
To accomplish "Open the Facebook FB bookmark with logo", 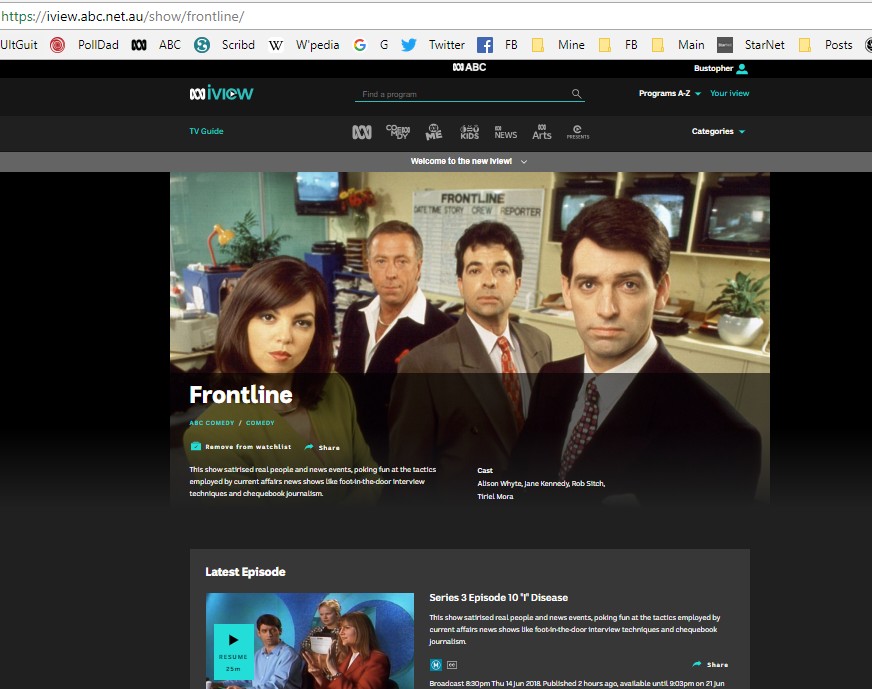I will 497,45.
